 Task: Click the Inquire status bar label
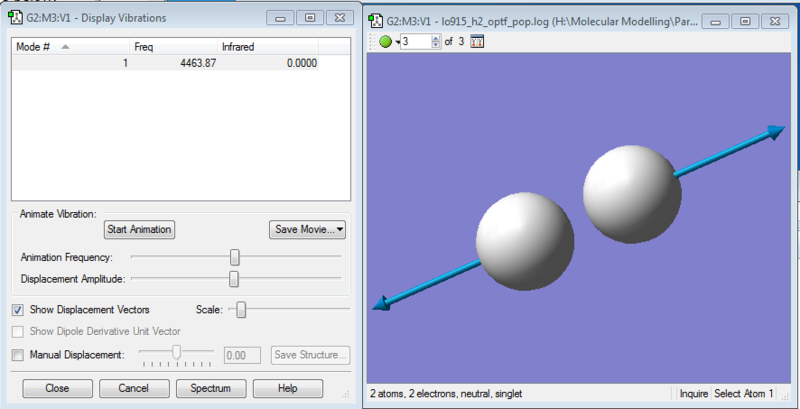click(x=693, y=394)
